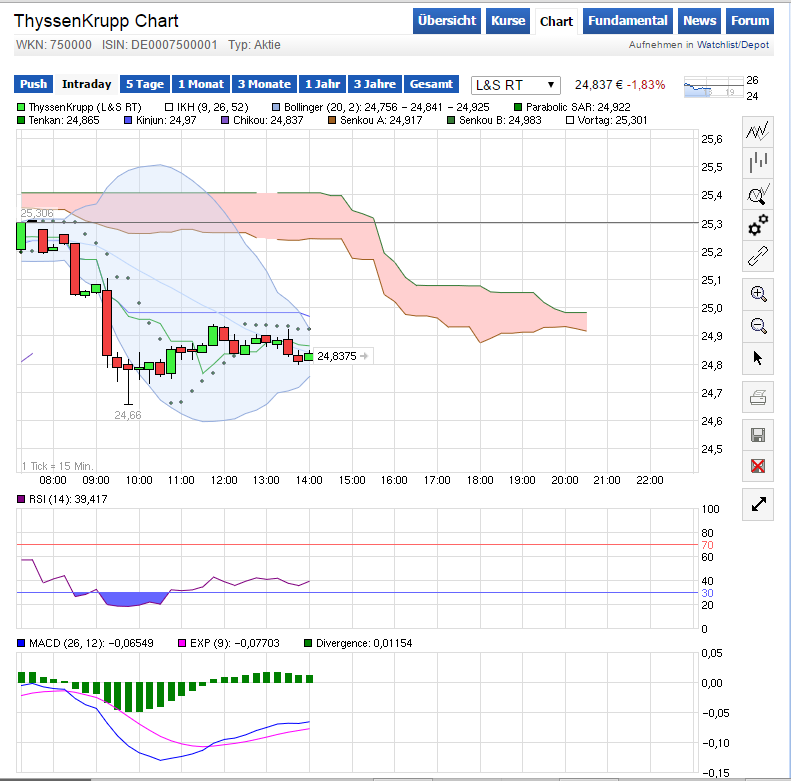Select the line chart type icon
The height and width of the screenshot is (781, 791).
point(758,130)
